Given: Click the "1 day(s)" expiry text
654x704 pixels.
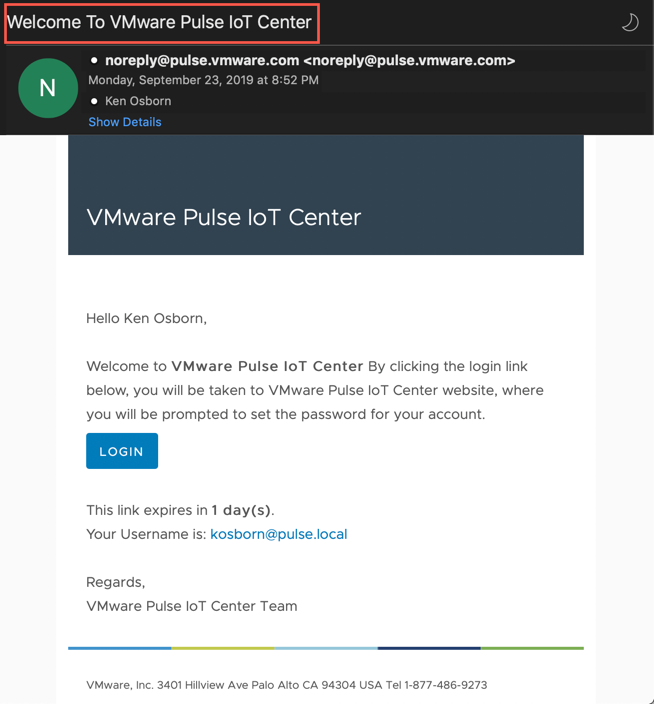Looking at the screenshot, I should point(241,510).
